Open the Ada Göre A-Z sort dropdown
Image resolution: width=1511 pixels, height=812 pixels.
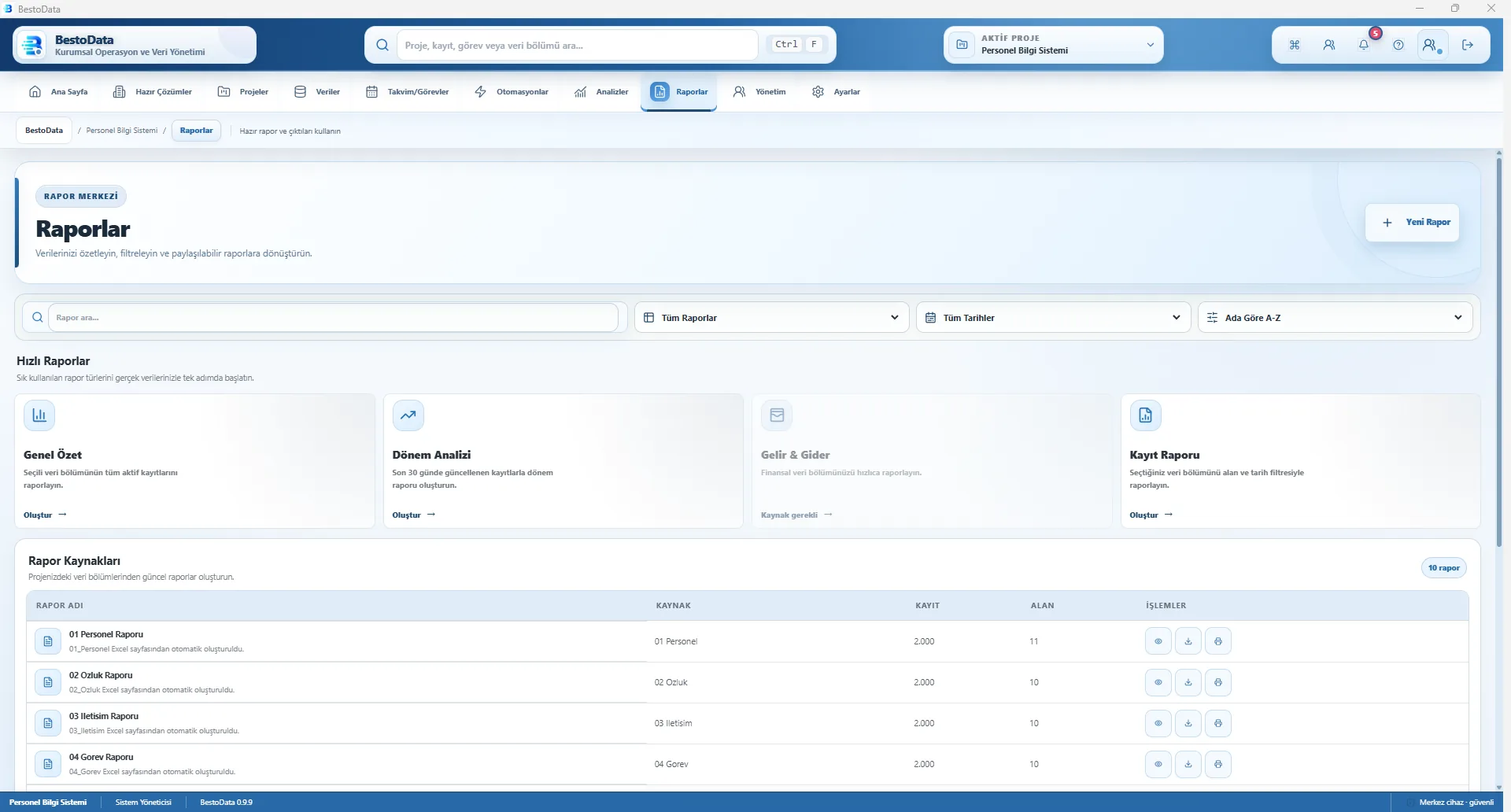(x=1335, y=318)
